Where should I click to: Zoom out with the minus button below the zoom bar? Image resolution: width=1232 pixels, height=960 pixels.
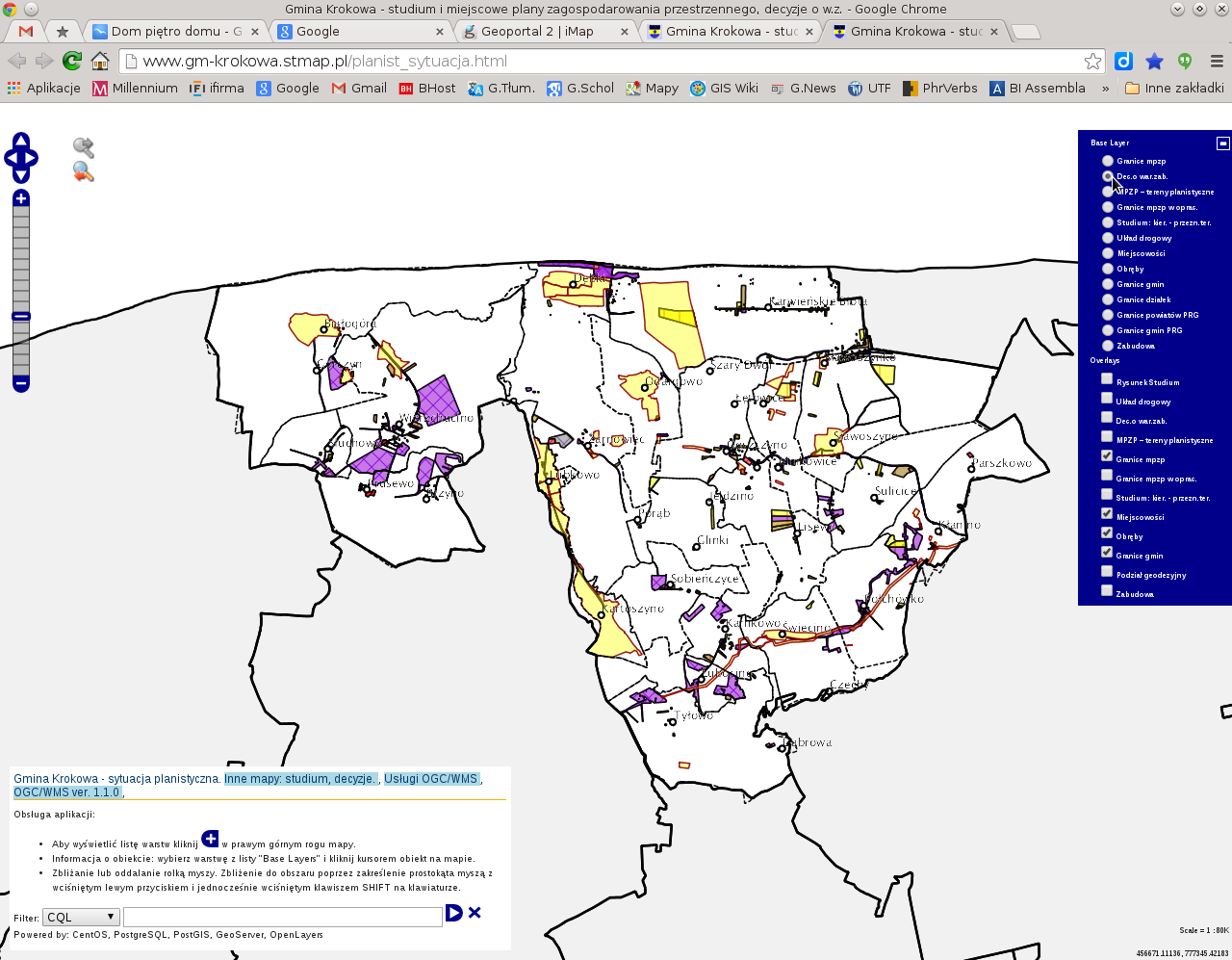pyautogui.click(x=21, y=383)
